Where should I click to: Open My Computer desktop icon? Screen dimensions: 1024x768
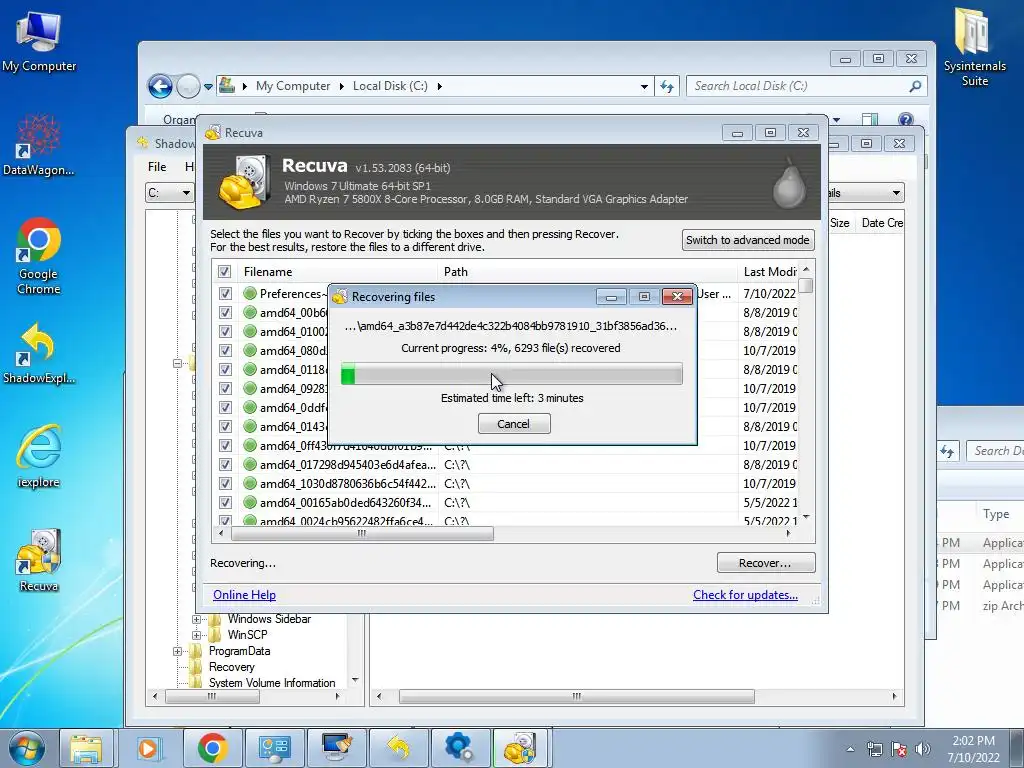39,41
